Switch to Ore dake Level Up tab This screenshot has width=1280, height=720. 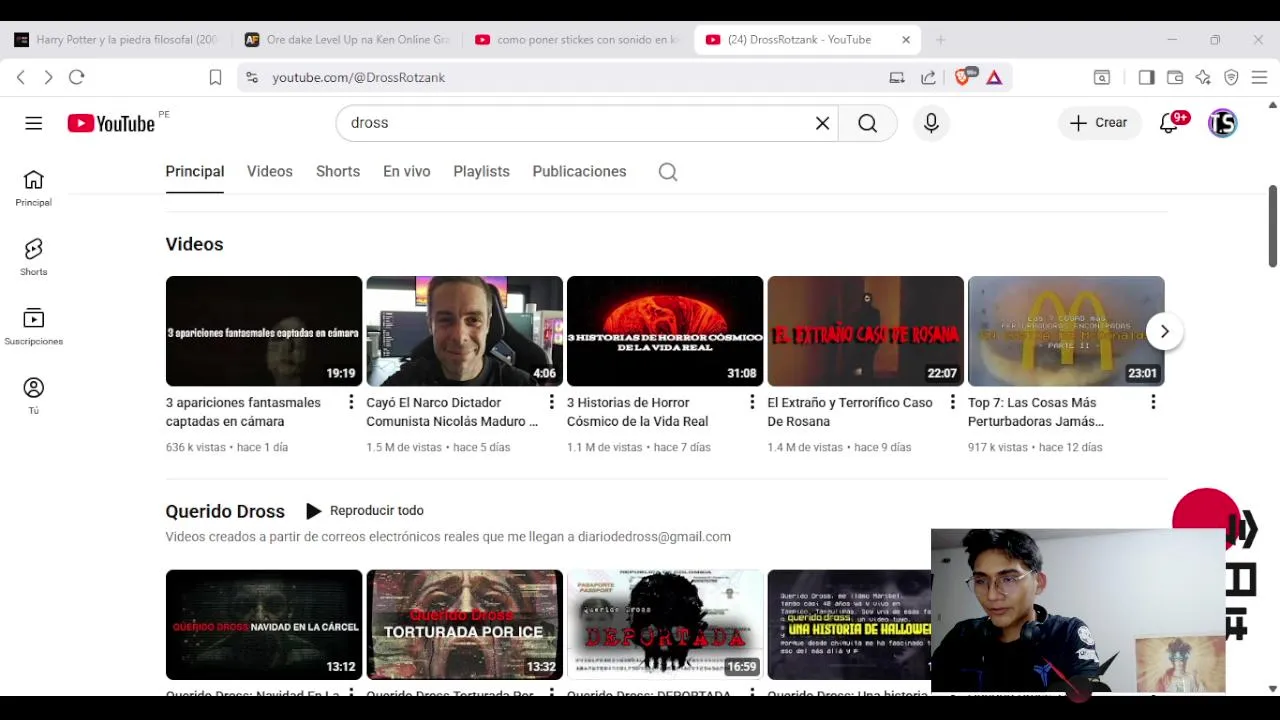[x=347, y=40]
